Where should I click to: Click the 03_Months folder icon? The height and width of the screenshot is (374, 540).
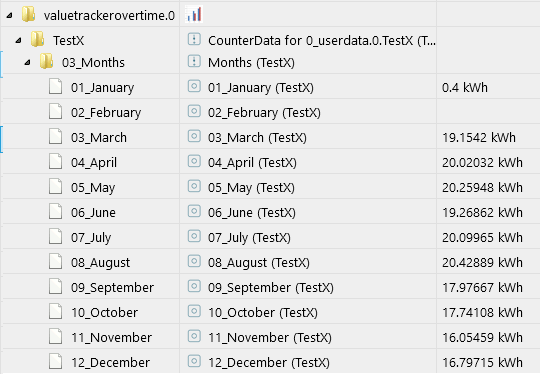(x=46, y=61)
